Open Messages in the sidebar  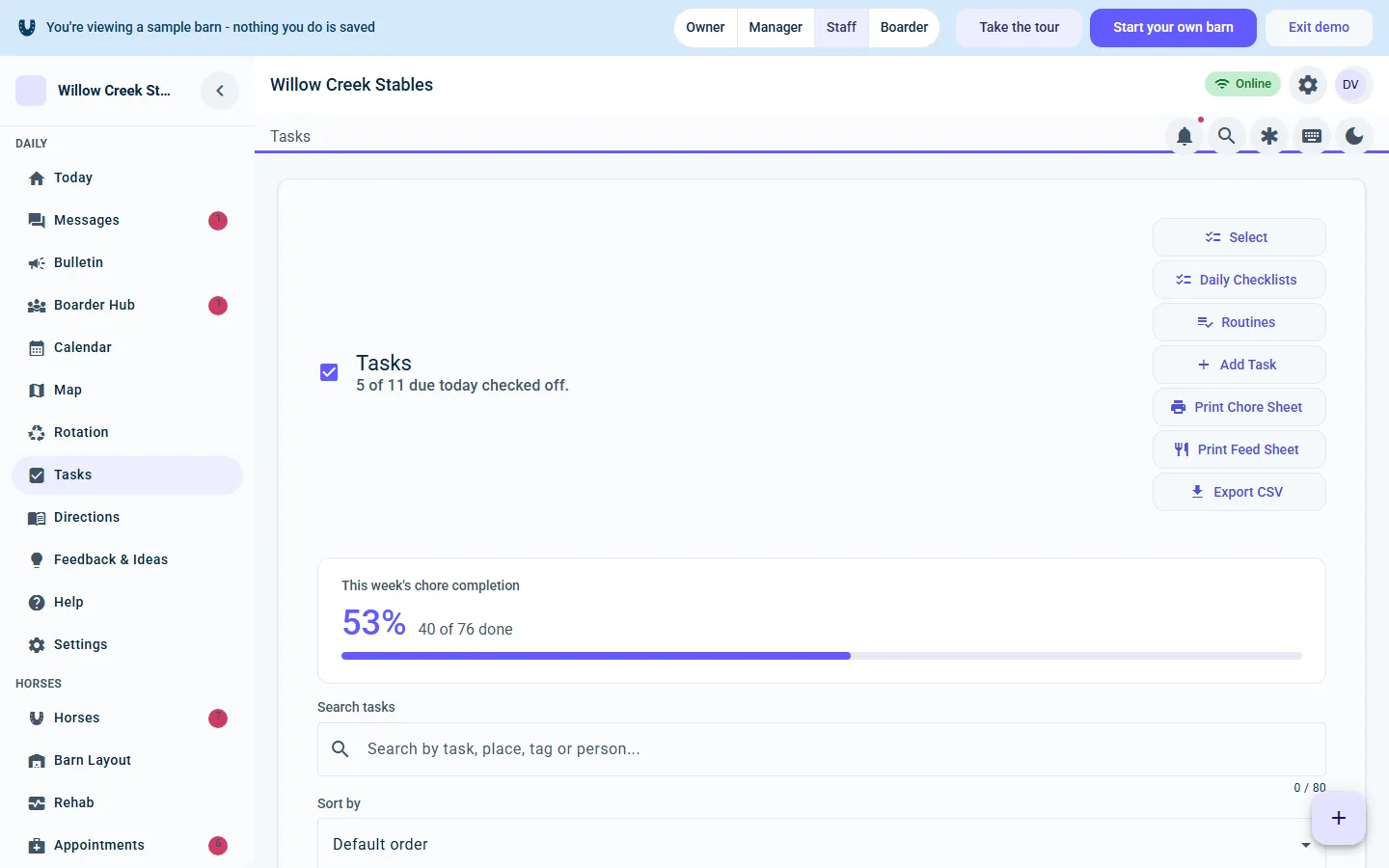pos(127,220)
